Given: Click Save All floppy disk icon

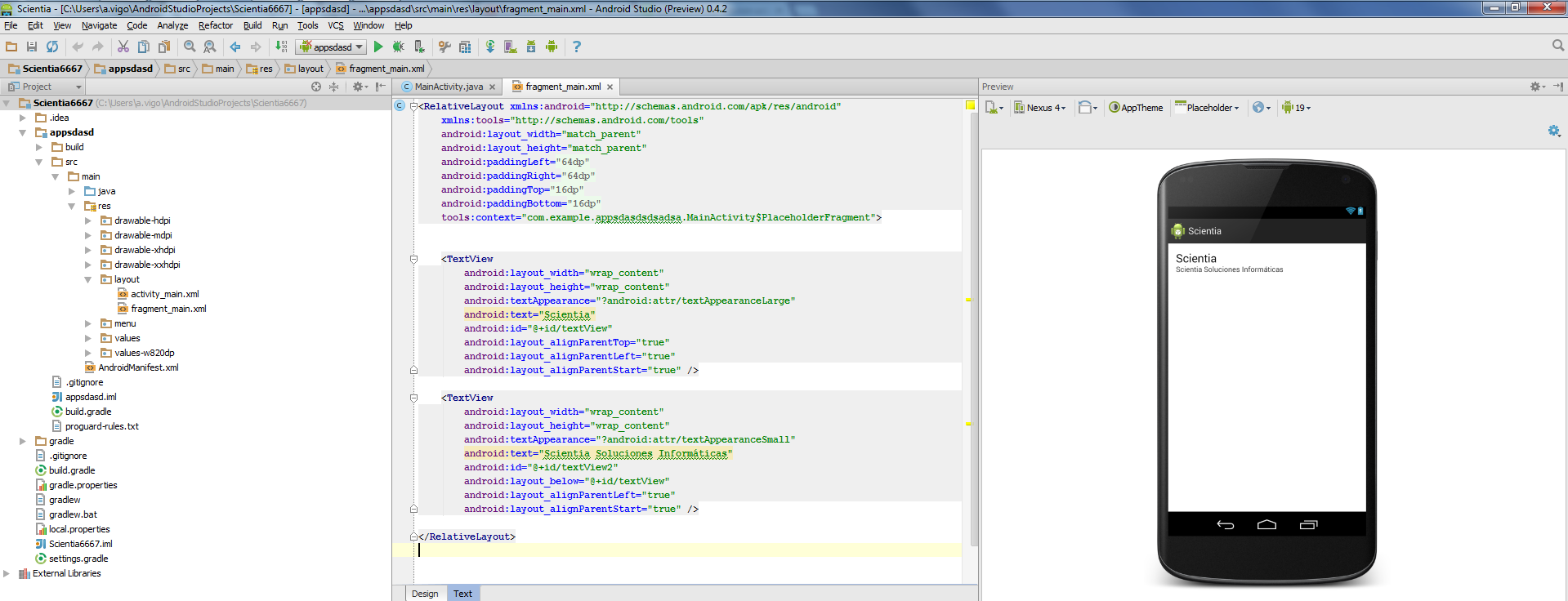Looking at the screenshot, I should 32,47.
